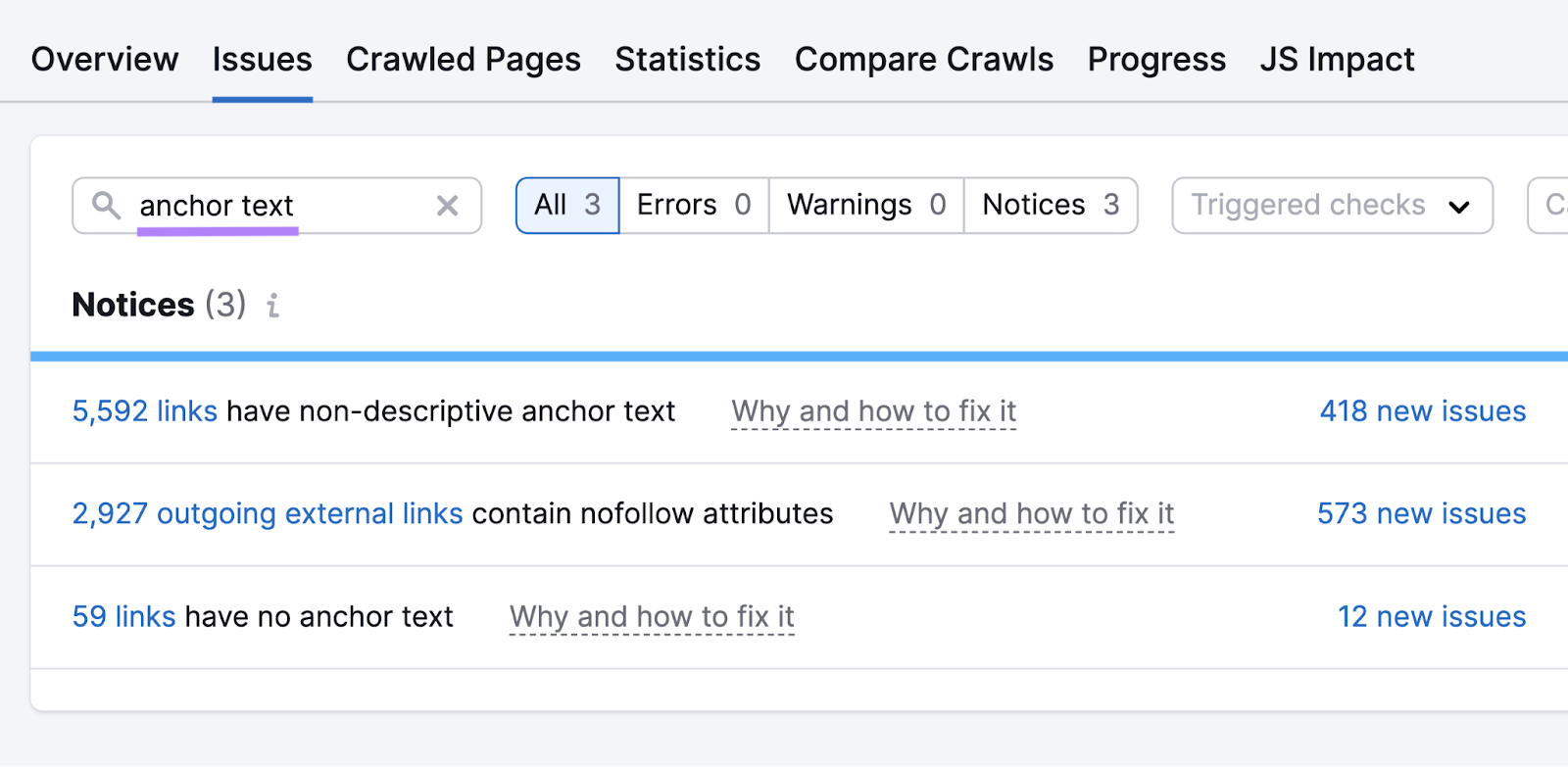Click into the anchor text search field
Viewport: 1568px width, 767px height.
[276, 206]
